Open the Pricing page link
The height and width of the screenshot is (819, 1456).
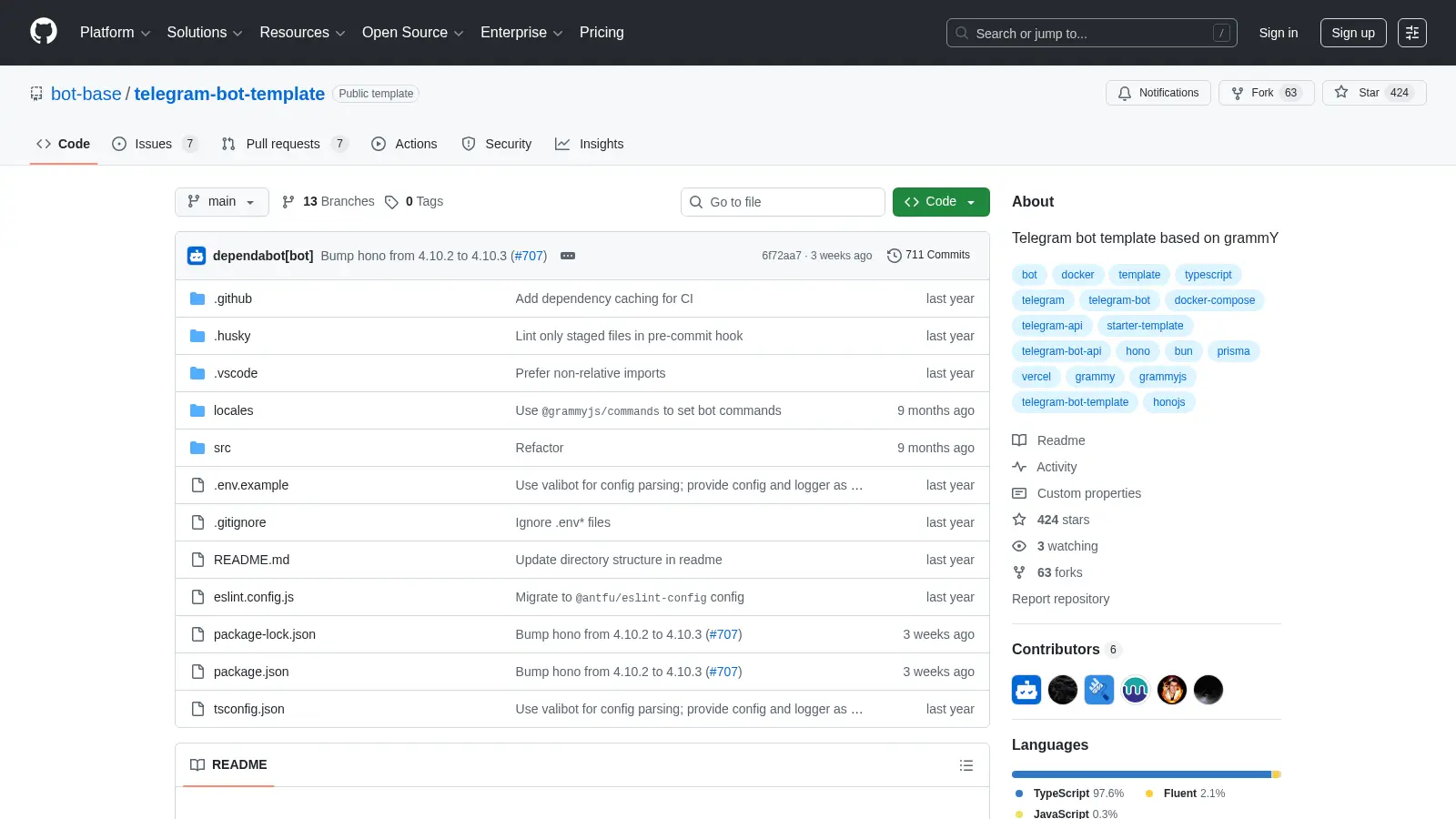tap(602, 33)
